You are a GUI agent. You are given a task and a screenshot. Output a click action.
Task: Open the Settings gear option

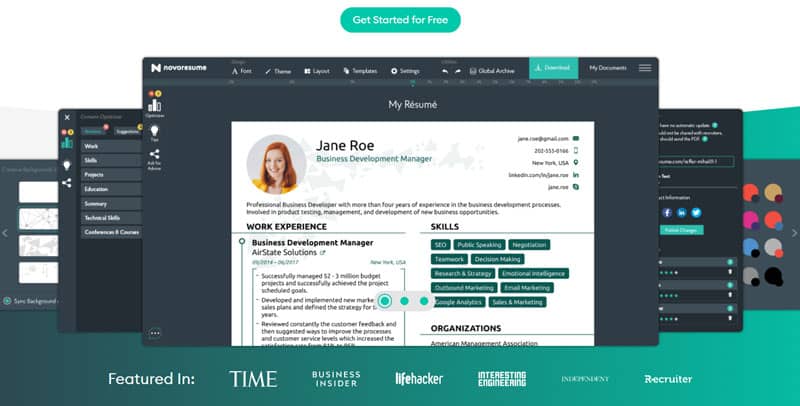click(405, 71)
